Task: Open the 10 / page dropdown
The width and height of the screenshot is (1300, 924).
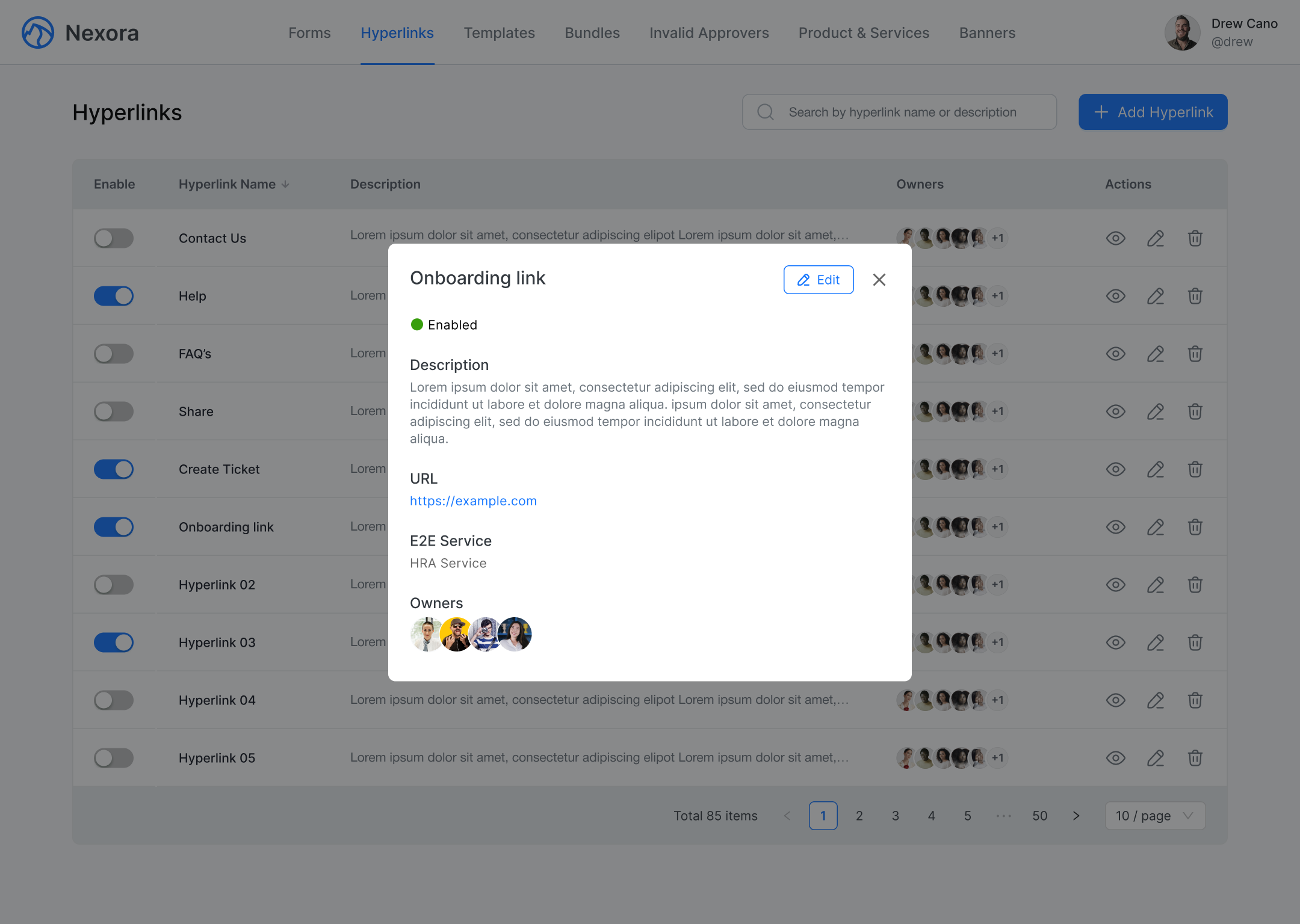Action: (x=1154, y=816)
